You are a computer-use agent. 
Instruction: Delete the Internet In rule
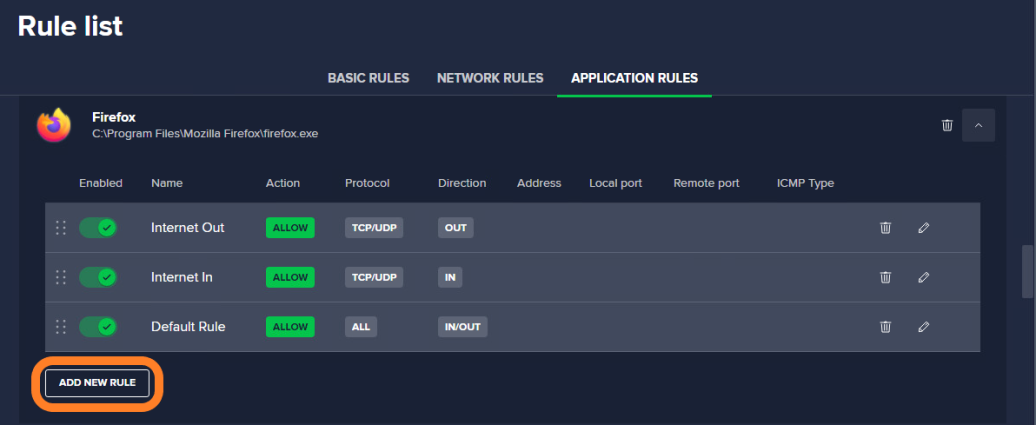(885, 277)
